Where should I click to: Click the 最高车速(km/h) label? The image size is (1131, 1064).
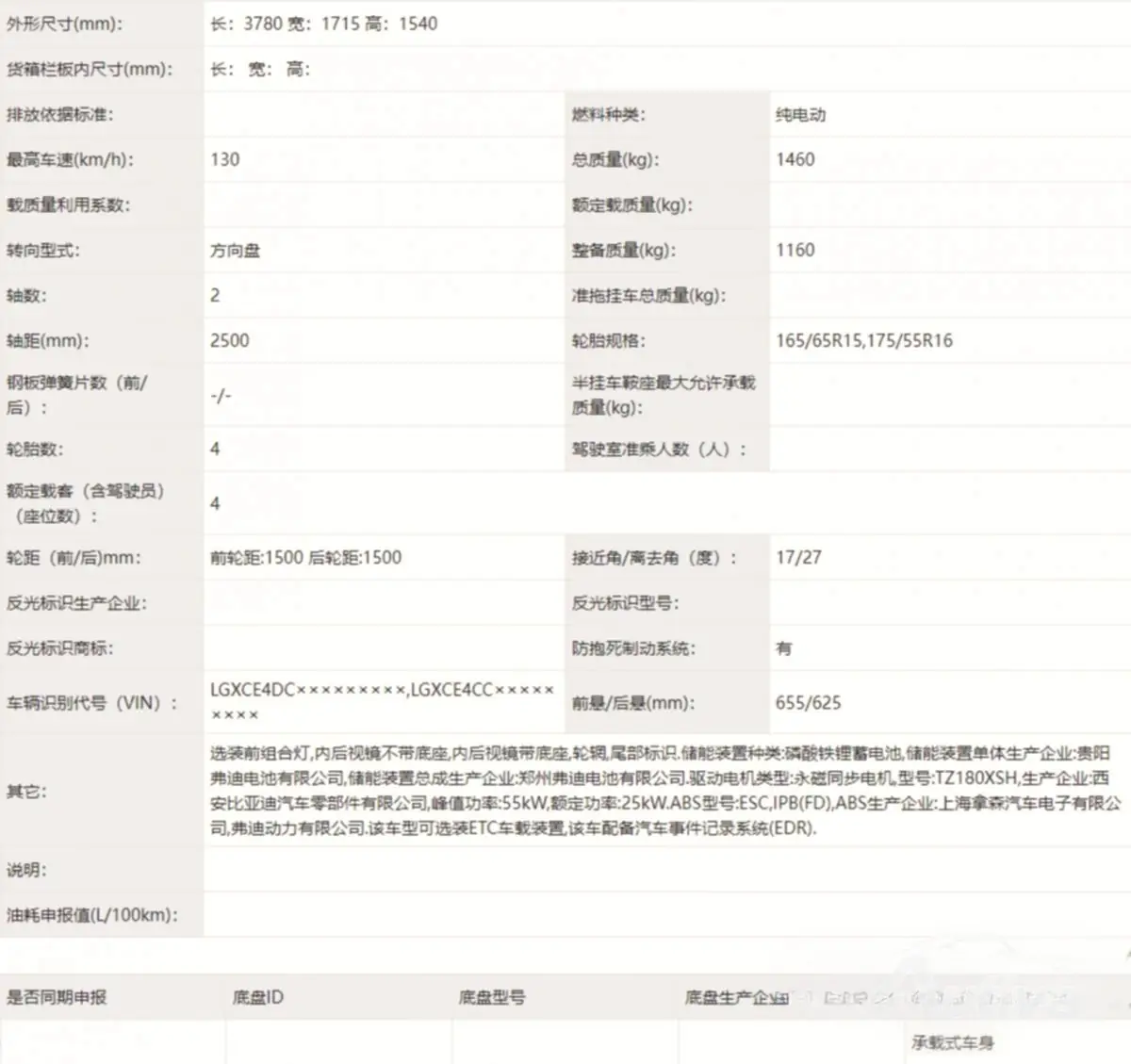click(70, 159)
